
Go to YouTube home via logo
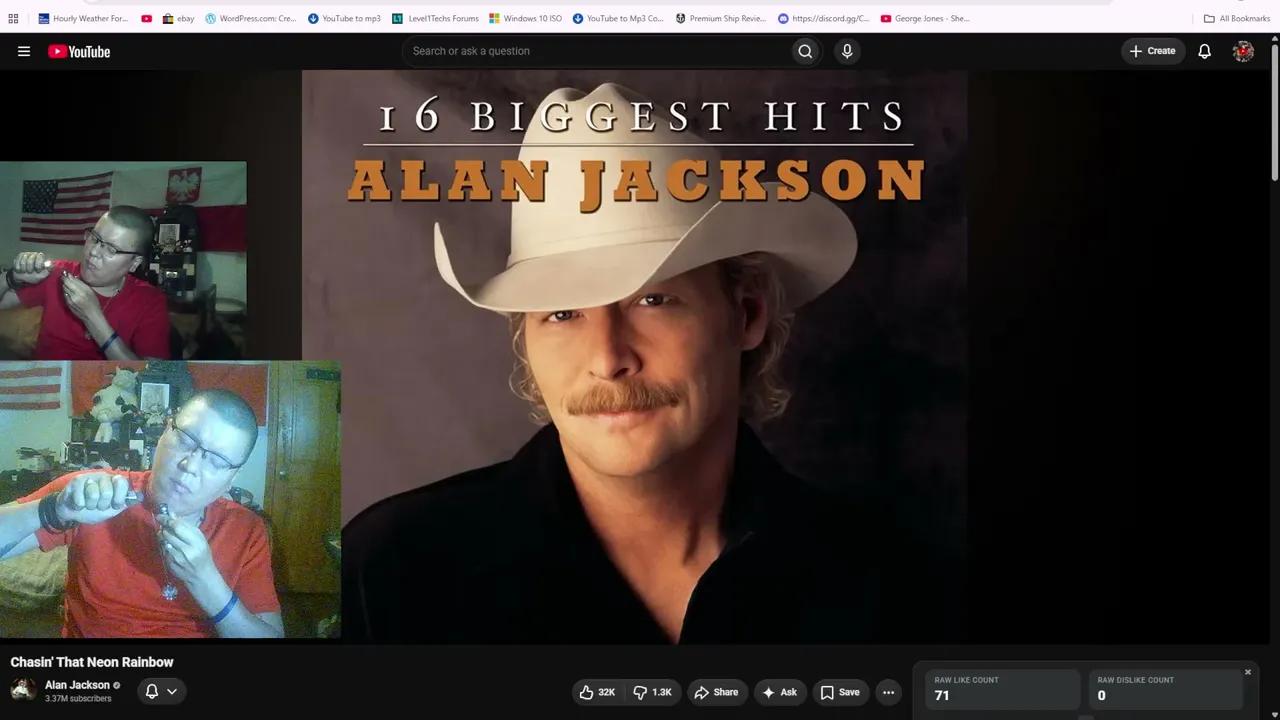79,51
